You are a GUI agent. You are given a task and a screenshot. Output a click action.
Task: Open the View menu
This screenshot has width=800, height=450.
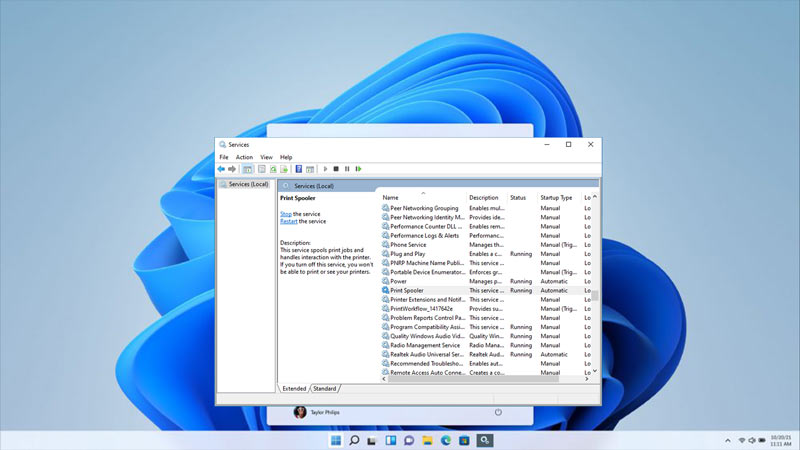point(266,157)
